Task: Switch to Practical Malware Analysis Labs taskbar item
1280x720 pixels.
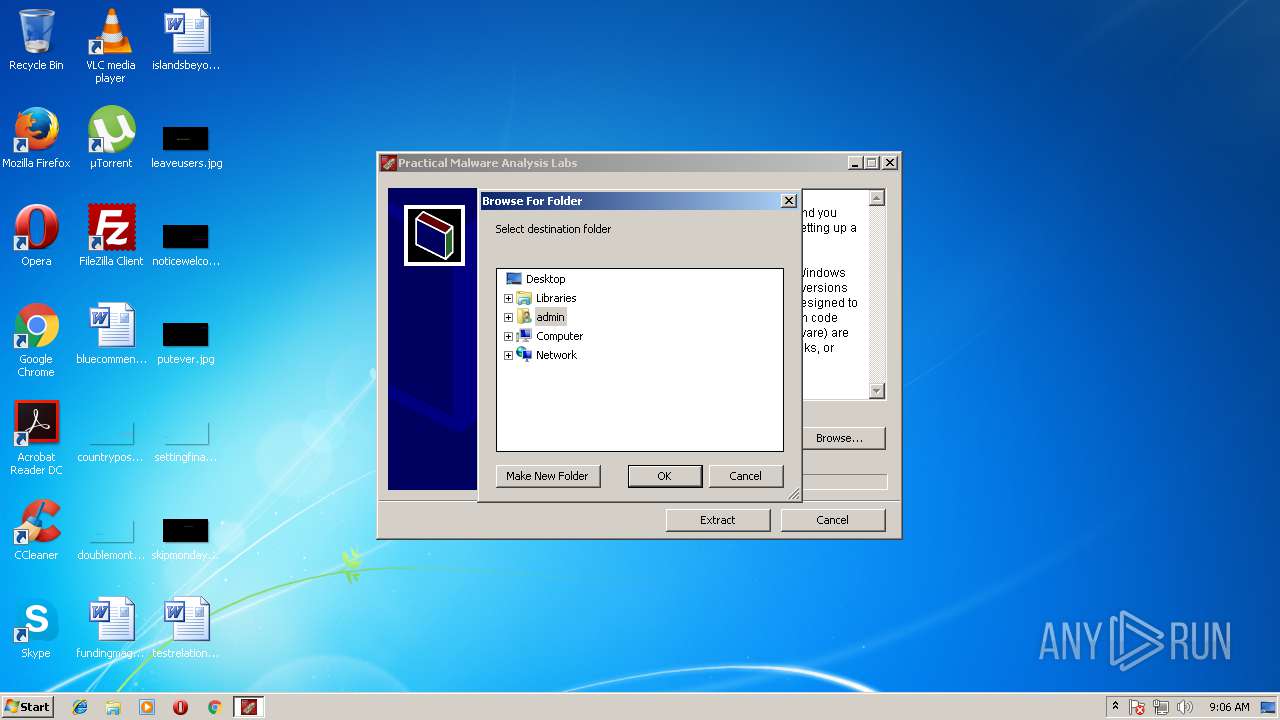Action: [249, 707]
